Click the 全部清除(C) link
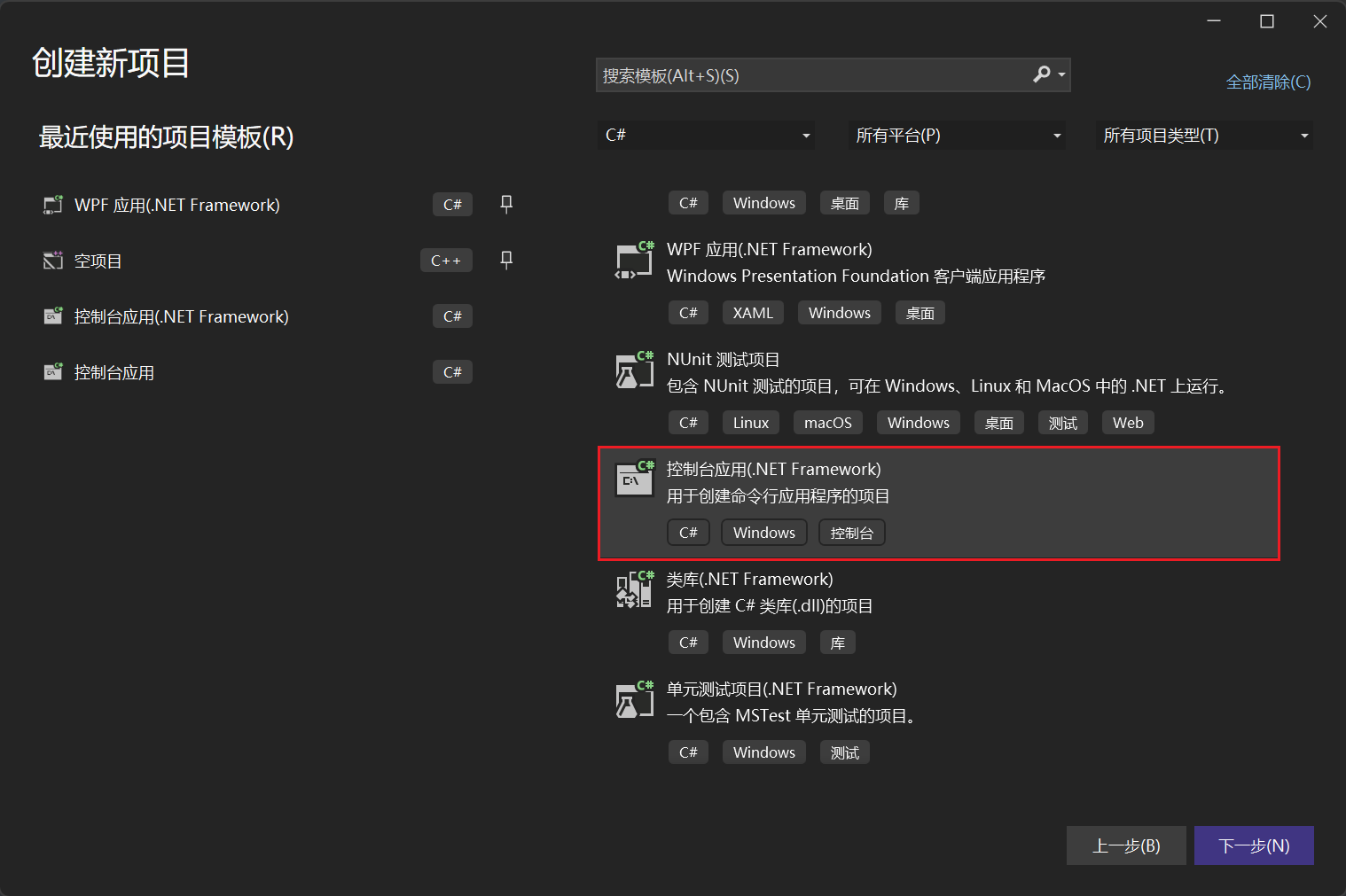The height and width of the screenshot is (896, 1346). [1268, 82]
